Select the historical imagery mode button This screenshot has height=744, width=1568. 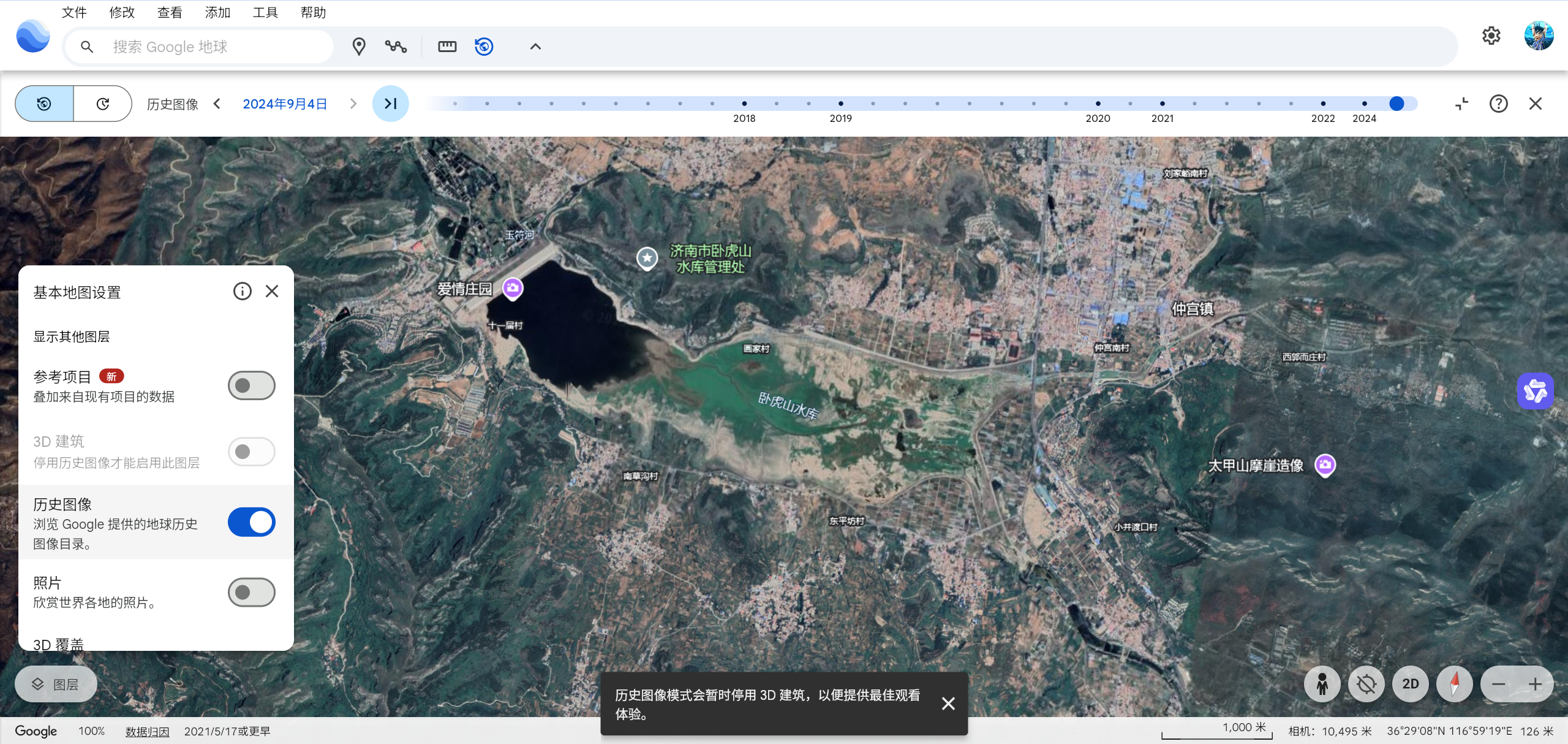(x=44, y=104)
